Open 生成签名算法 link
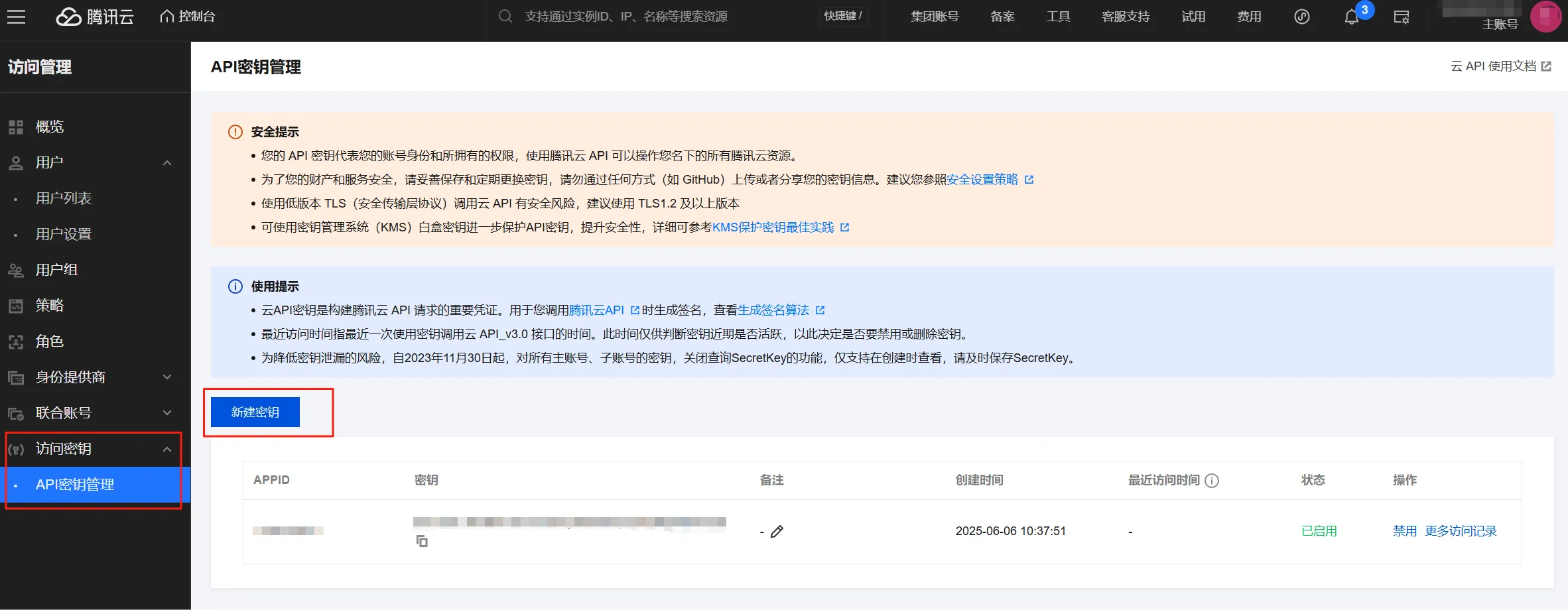The width and height of the screenshot is (1568, 610). 773,310
